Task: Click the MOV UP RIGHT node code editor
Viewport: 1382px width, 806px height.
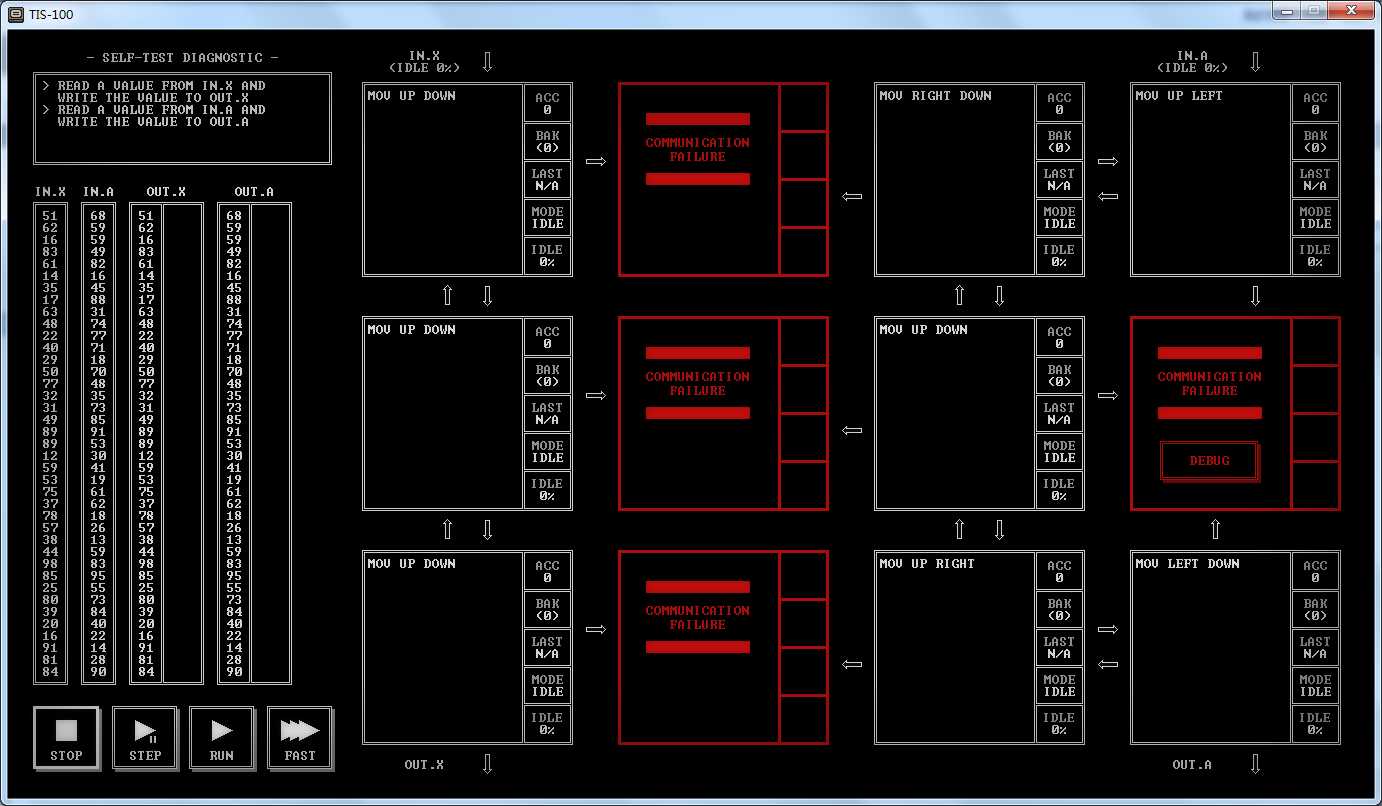Action: (x=955, y=648)
